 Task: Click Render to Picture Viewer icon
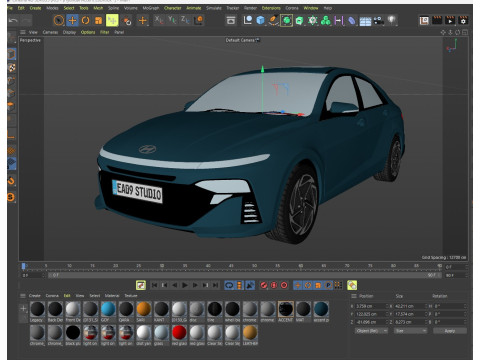450,21
